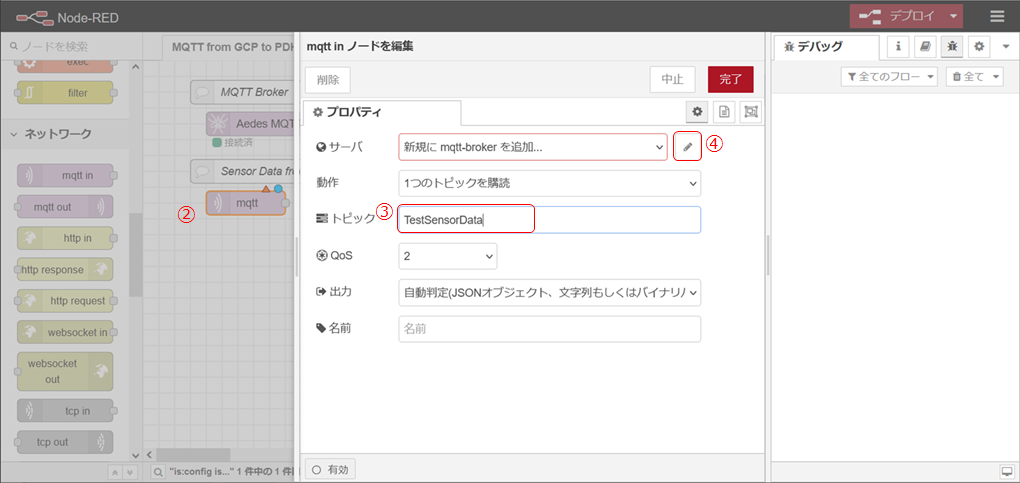Open the help book icon in sidebar

[x=925, y=47]
